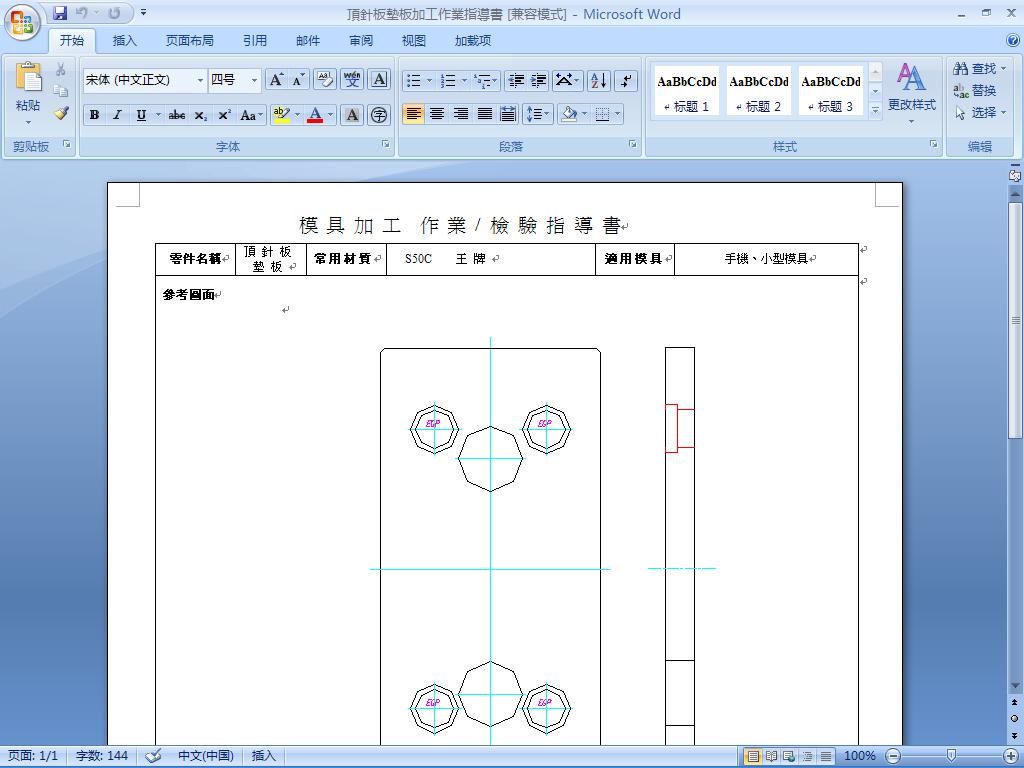Click the Office button logo

22,22
